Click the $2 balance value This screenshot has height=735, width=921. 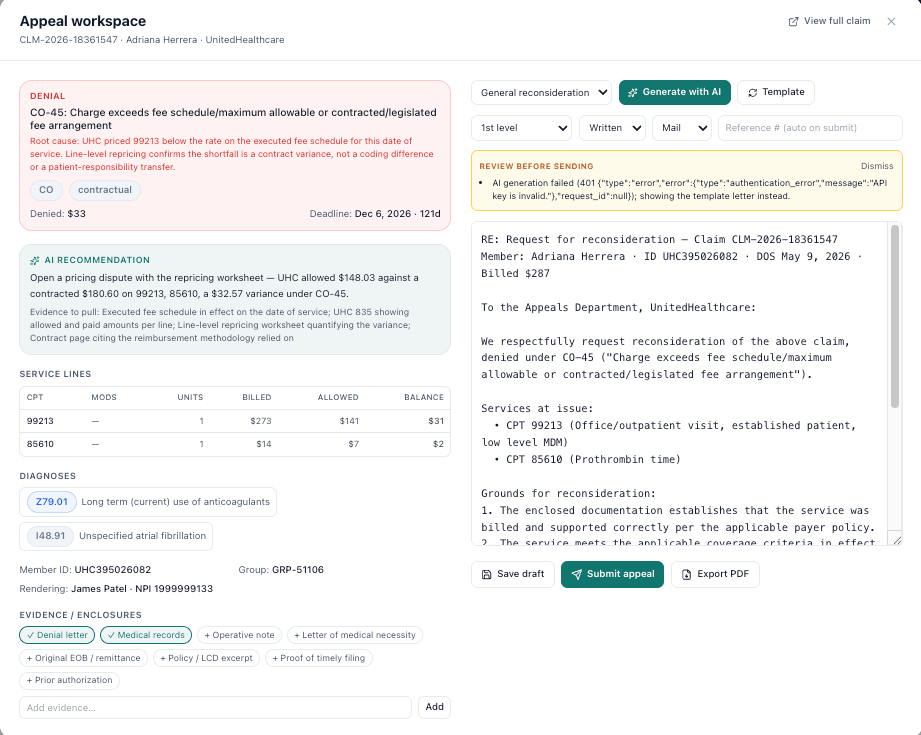click(438, 444)
